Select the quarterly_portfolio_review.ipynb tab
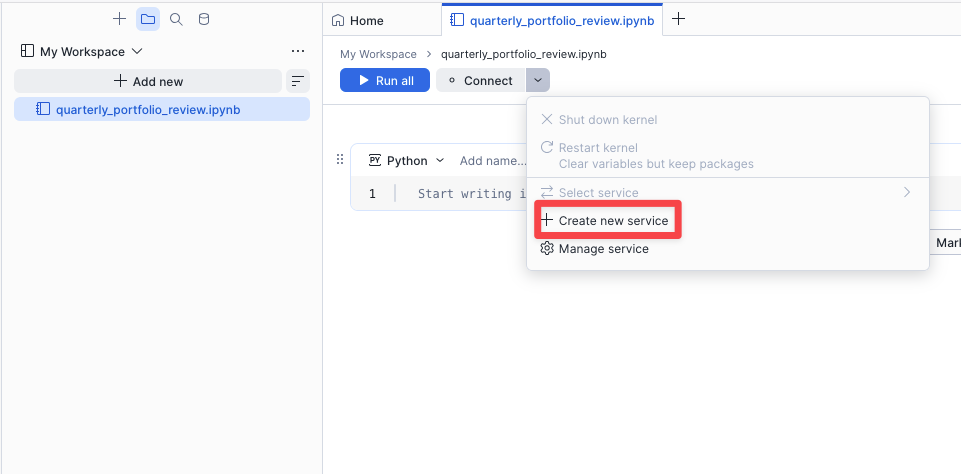The image size is (961, 474). click(552, 20)
